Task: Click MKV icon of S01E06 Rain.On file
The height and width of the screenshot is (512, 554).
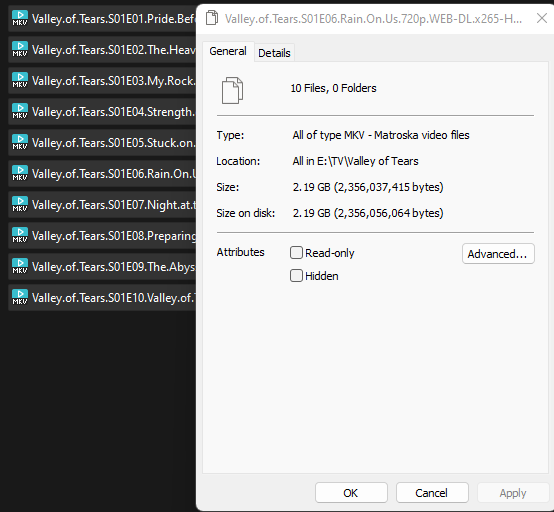Action: pyautogui.click(x=20, y=173)
